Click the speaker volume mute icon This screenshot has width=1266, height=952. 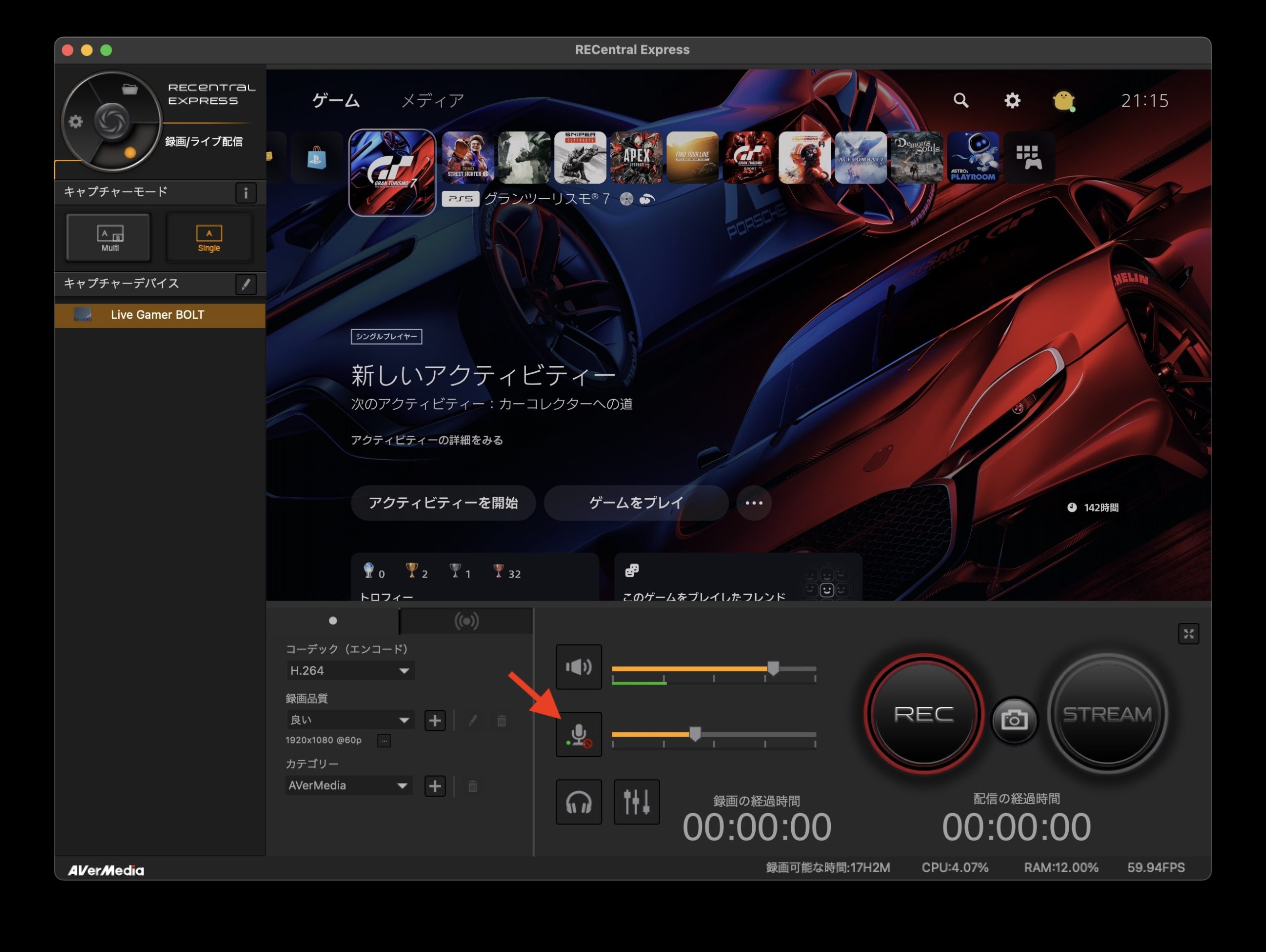click(579, 667)
